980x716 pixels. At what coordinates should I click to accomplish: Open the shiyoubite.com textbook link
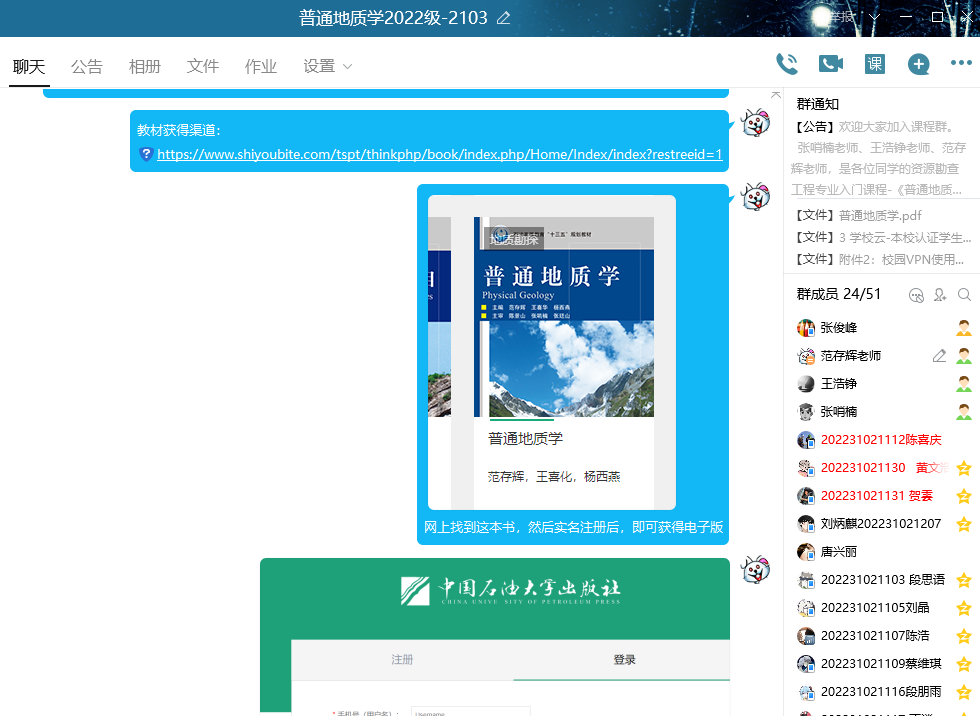[439, 154]
